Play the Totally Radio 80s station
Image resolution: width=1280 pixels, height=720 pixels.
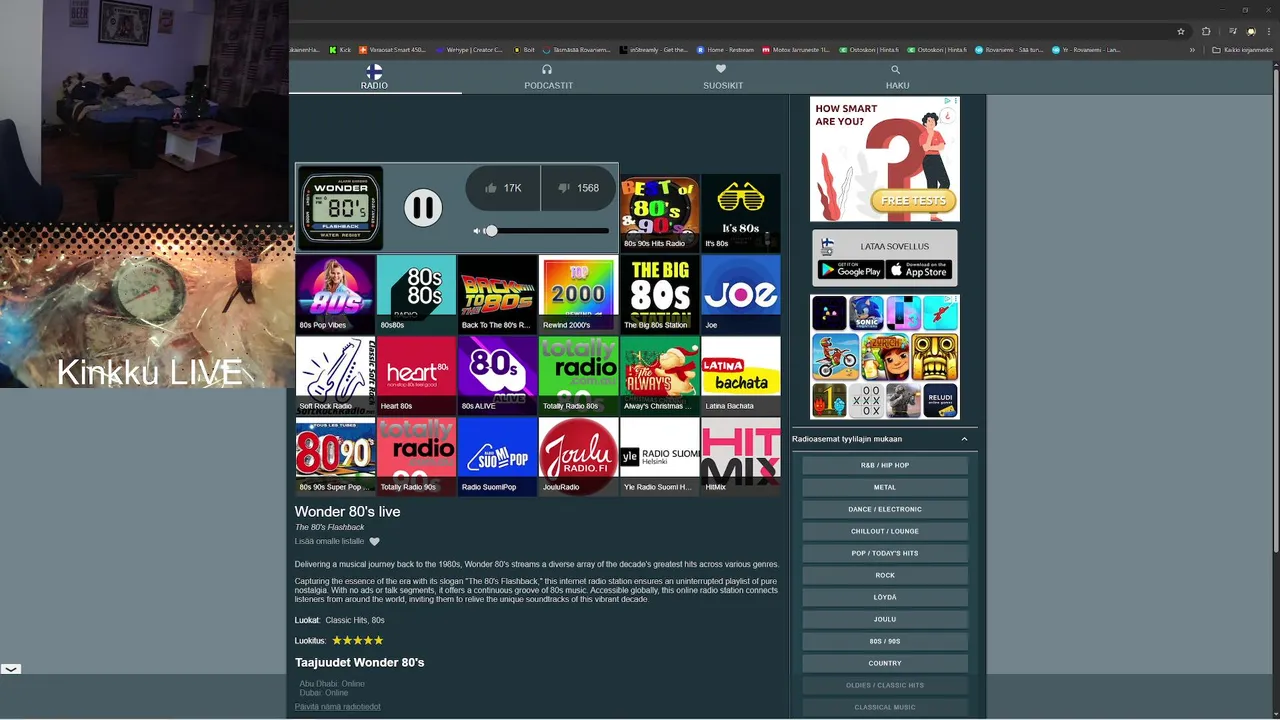pyautogui.click(x=579, y=375)
